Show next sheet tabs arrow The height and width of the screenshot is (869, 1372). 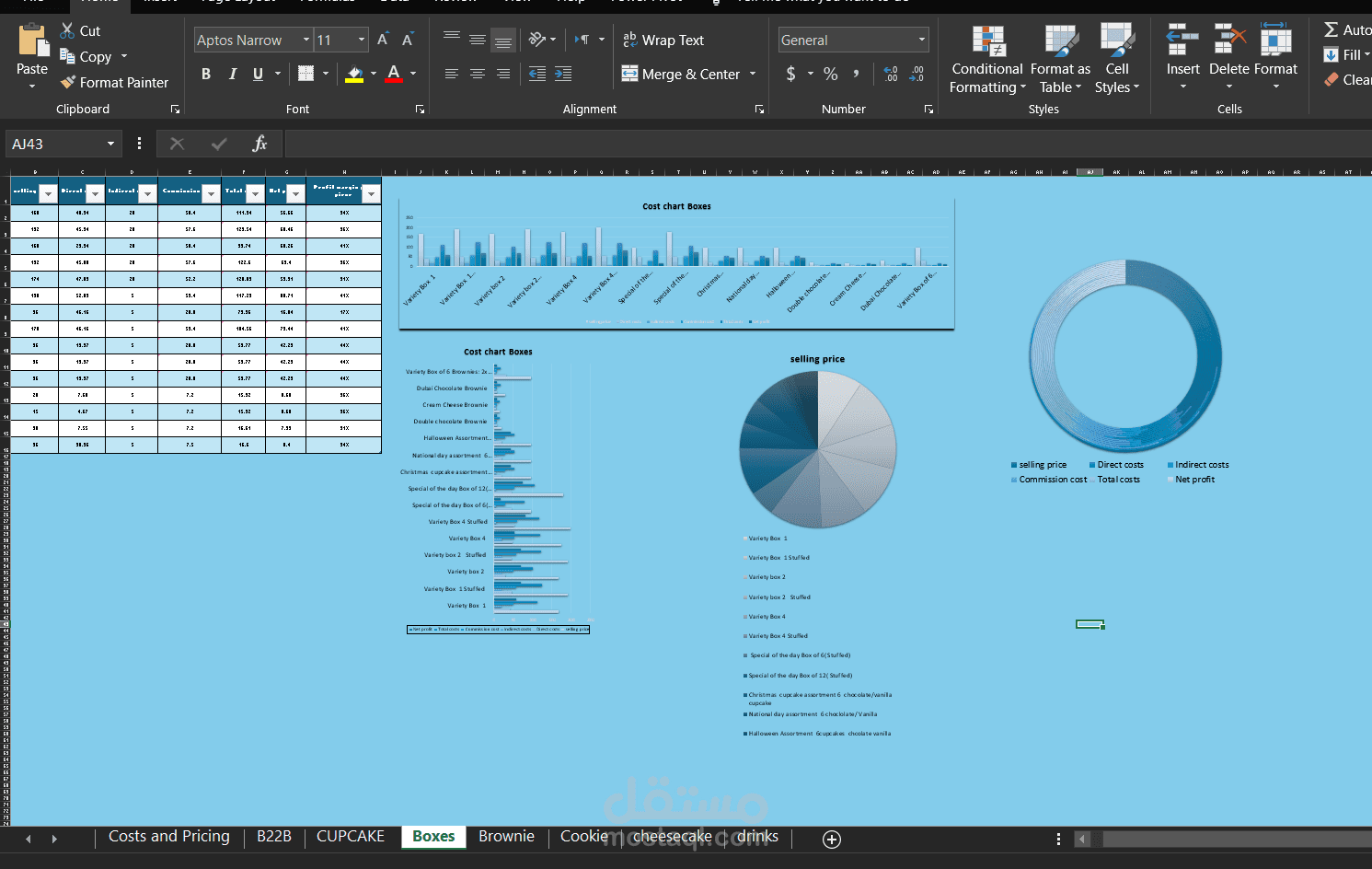(54, 839)
